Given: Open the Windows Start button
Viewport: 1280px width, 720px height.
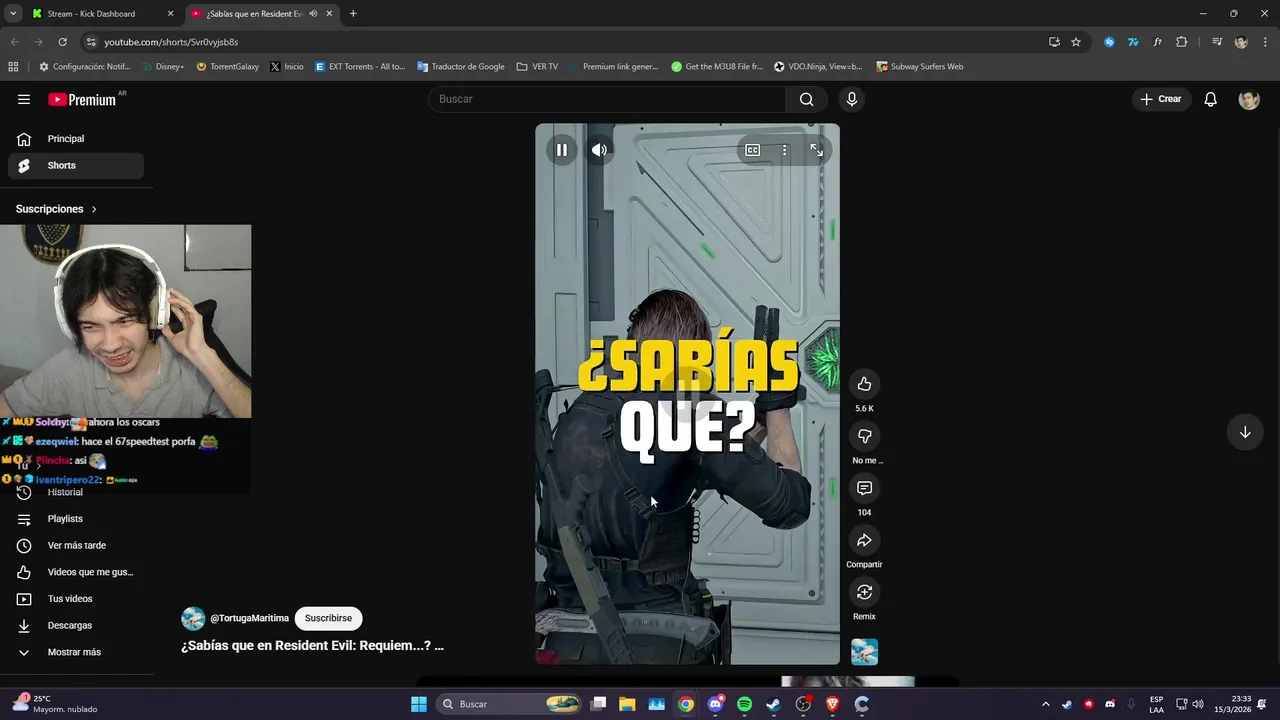Looking at the screenshot, I should point(419,704).
